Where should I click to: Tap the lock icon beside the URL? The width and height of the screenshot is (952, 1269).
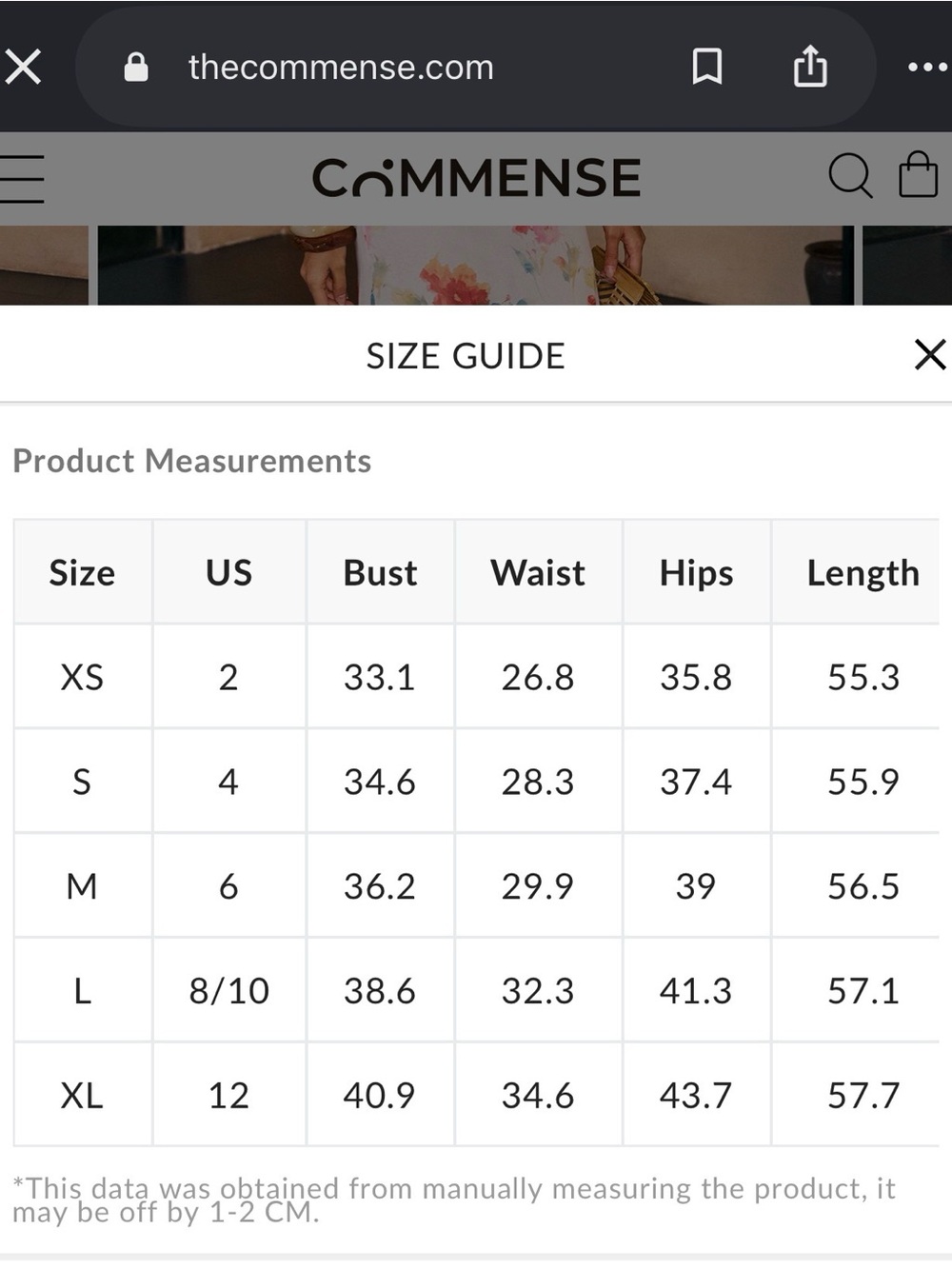[136, 67]
